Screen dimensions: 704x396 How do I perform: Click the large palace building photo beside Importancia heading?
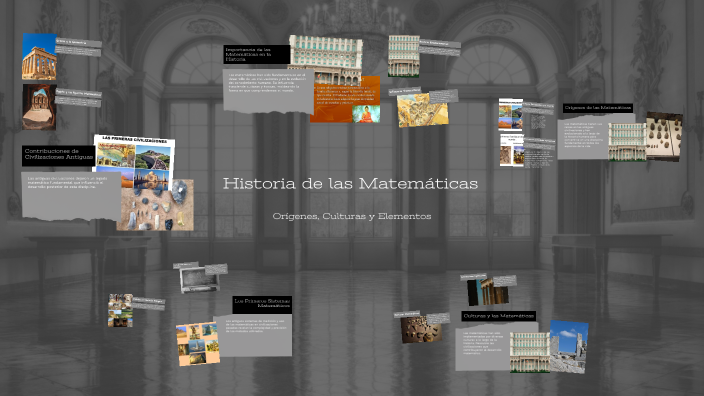[326, 59]
